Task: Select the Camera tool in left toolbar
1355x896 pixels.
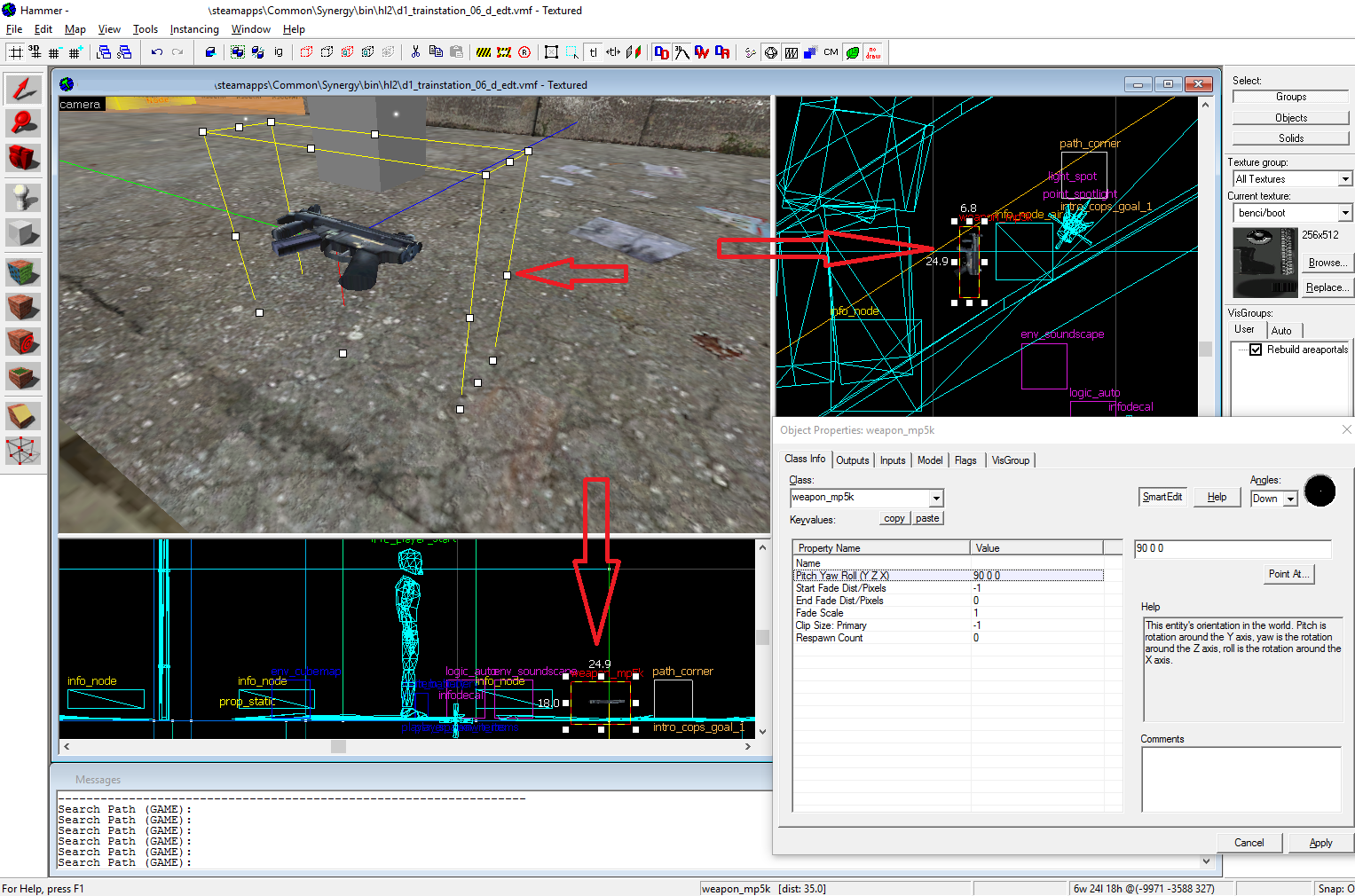Action: (x=23, y=158)
